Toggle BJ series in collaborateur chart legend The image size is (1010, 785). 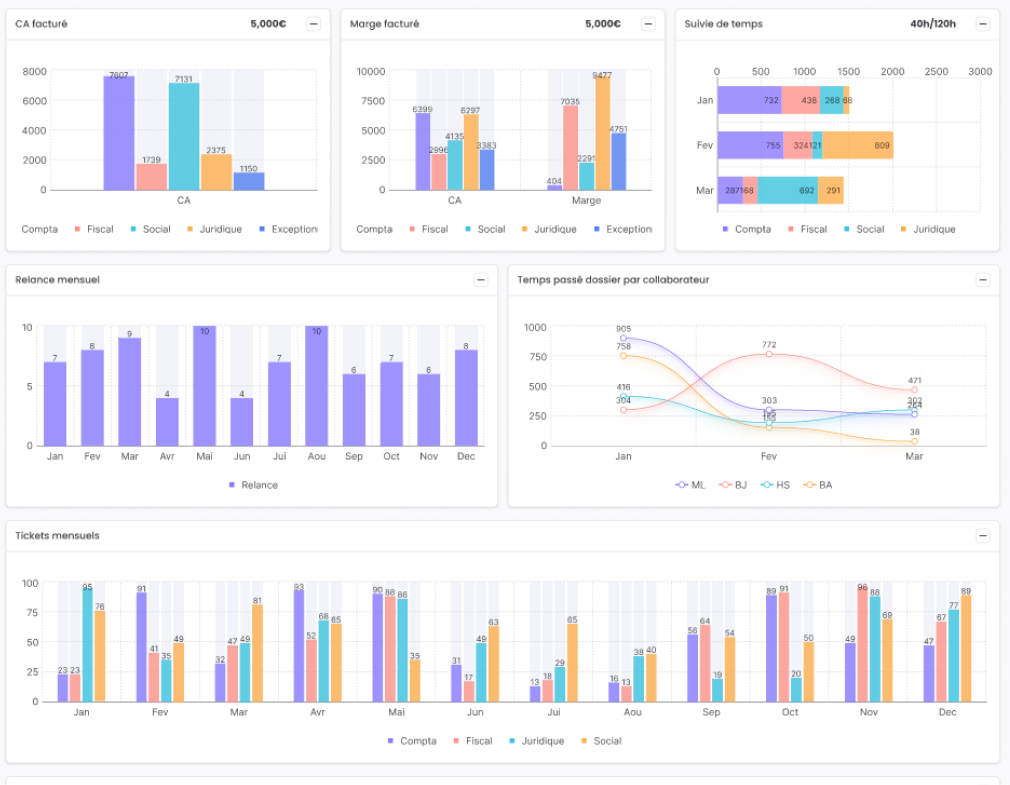[733, 485]
